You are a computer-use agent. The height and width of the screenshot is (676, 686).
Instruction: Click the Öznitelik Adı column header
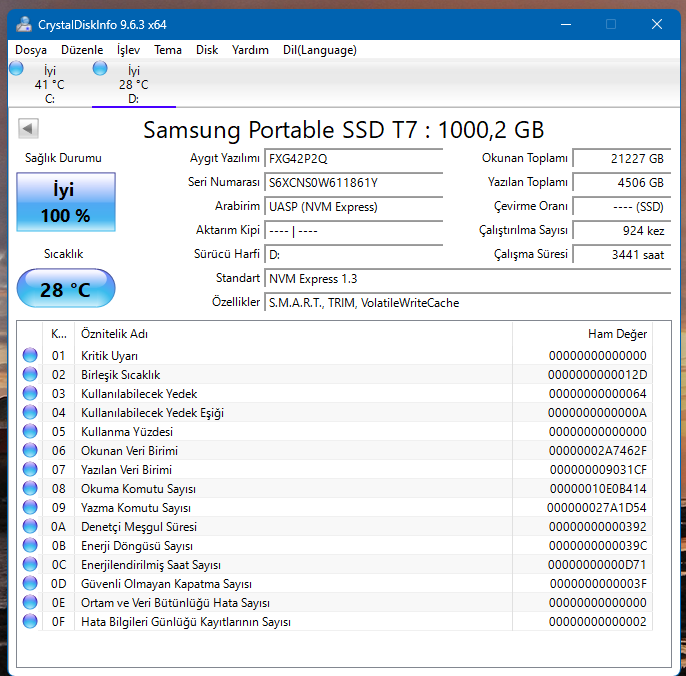(294, 334)
